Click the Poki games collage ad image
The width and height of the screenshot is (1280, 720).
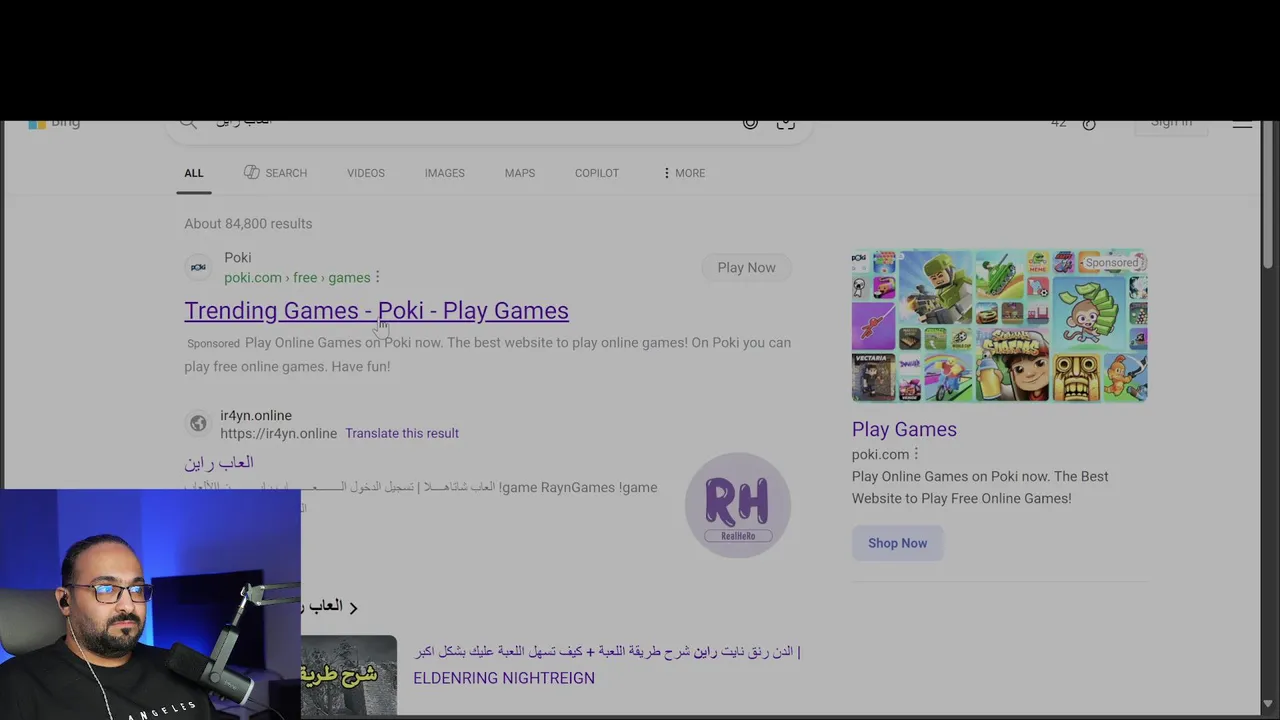coord(999,326)
